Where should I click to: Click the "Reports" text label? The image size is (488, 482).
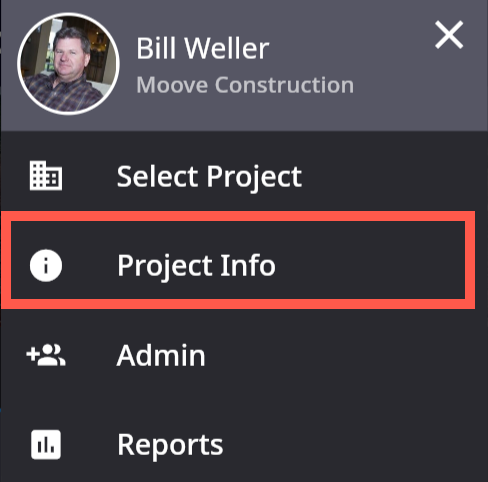170,446
